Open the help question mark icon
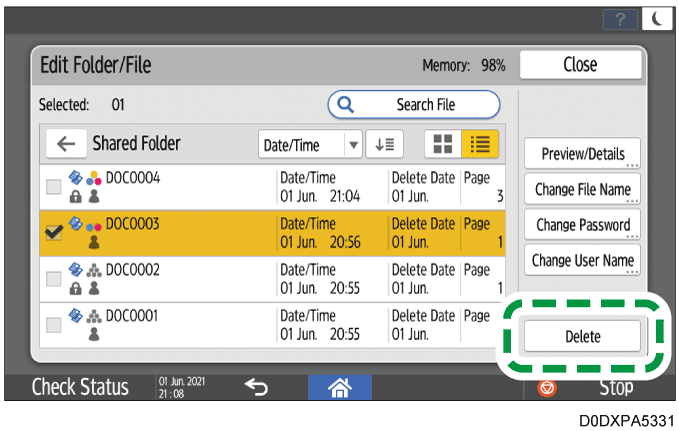This screenshot has width=679, height=431. point(626,18)
